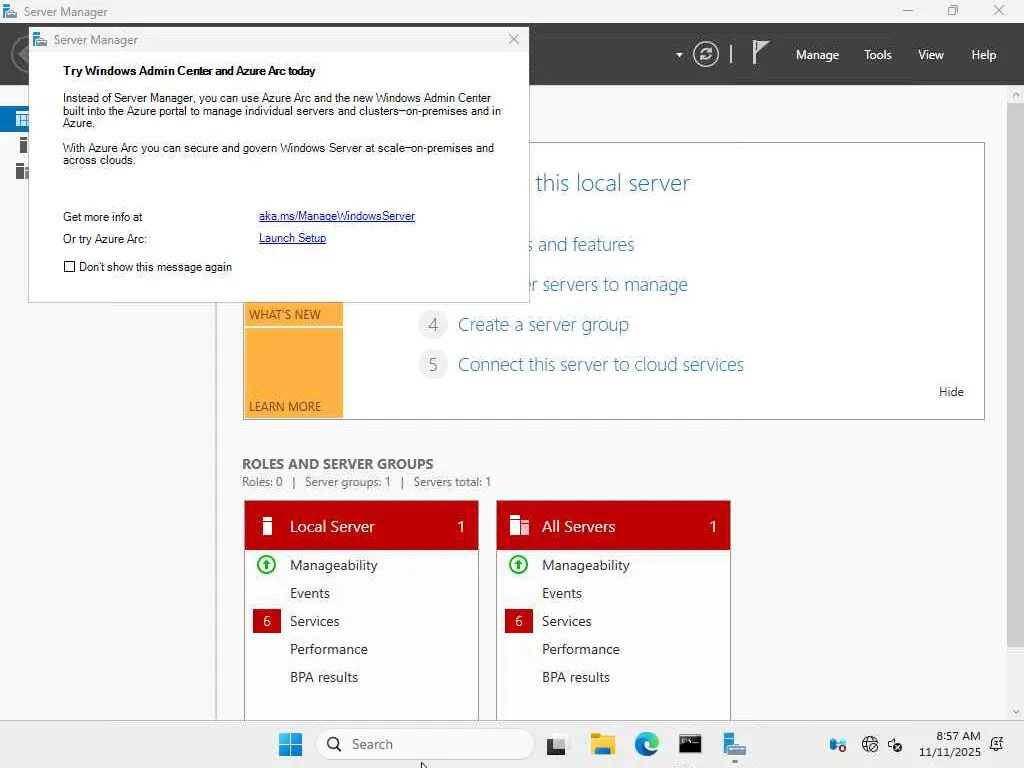Image resolution: width=1024 pixels, height=768 pixels.
Task: Click the taskbar Search box
Action: click(424, 744)
